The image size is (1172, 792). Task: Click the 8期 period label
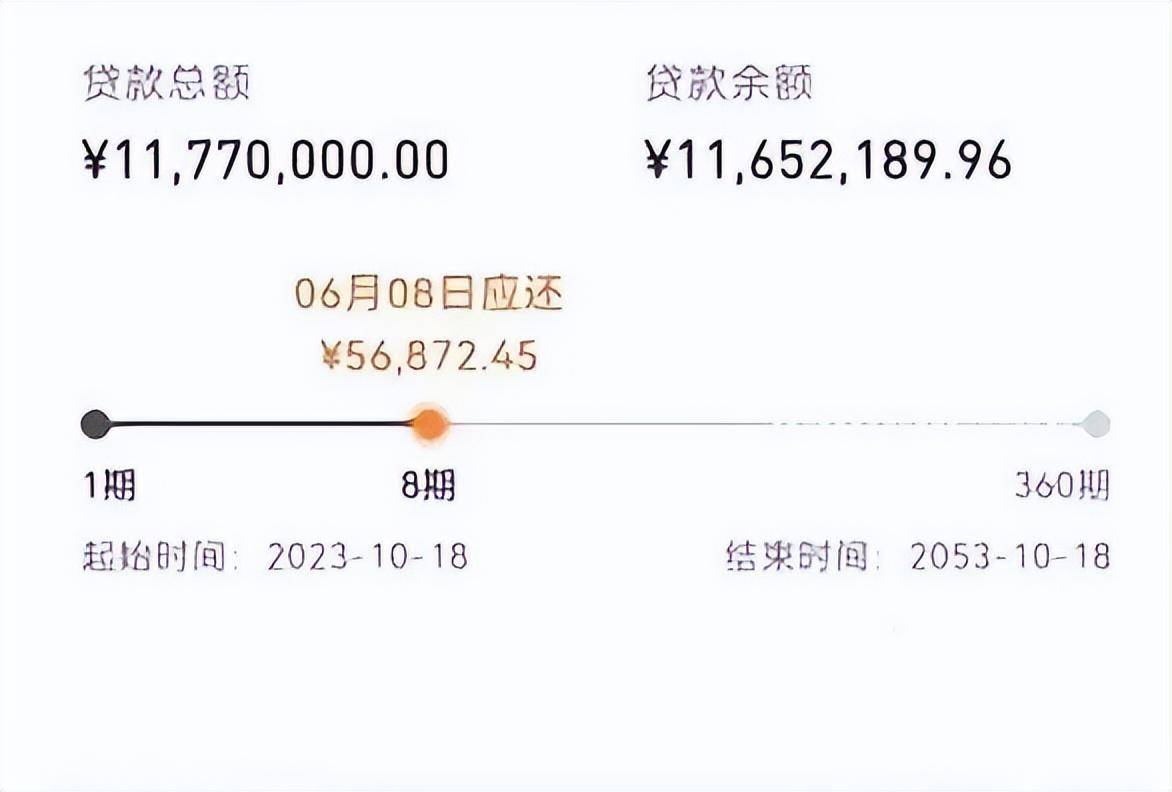coord(428,486)
